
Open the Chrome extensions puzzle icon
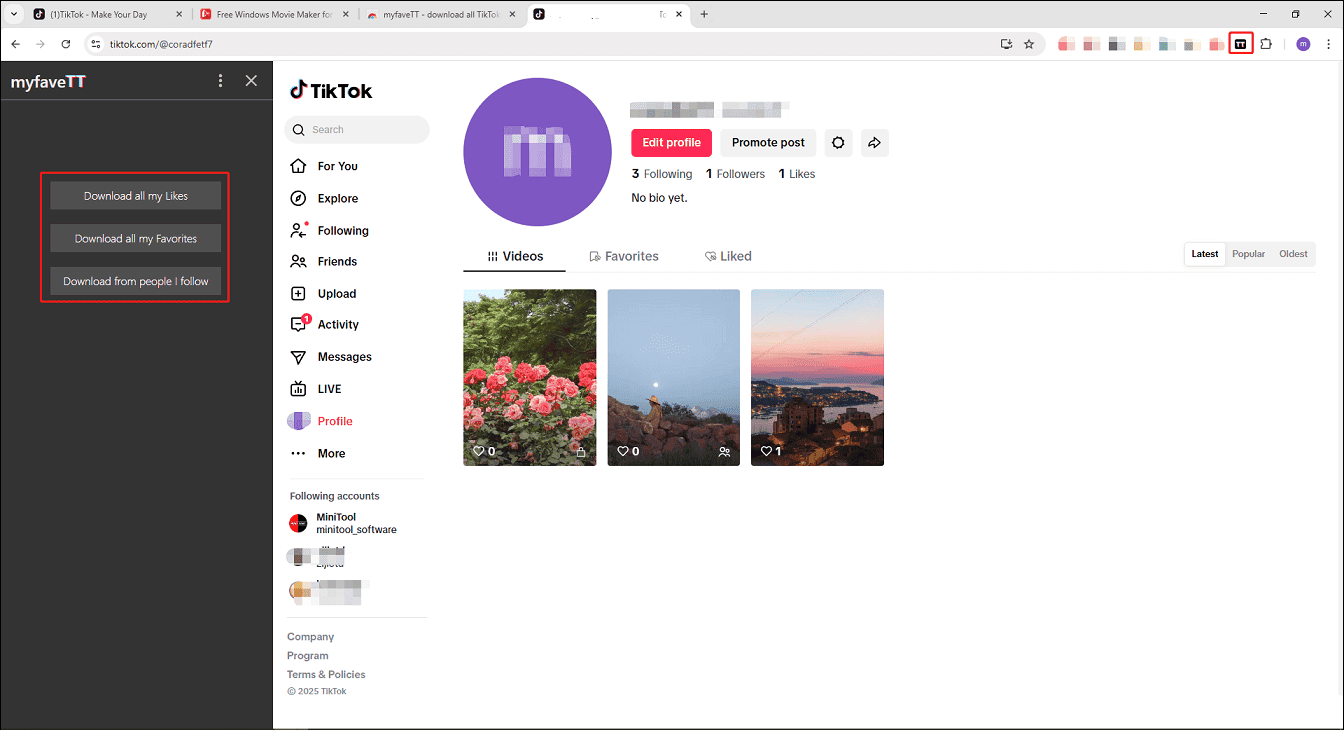[1266, 44]
